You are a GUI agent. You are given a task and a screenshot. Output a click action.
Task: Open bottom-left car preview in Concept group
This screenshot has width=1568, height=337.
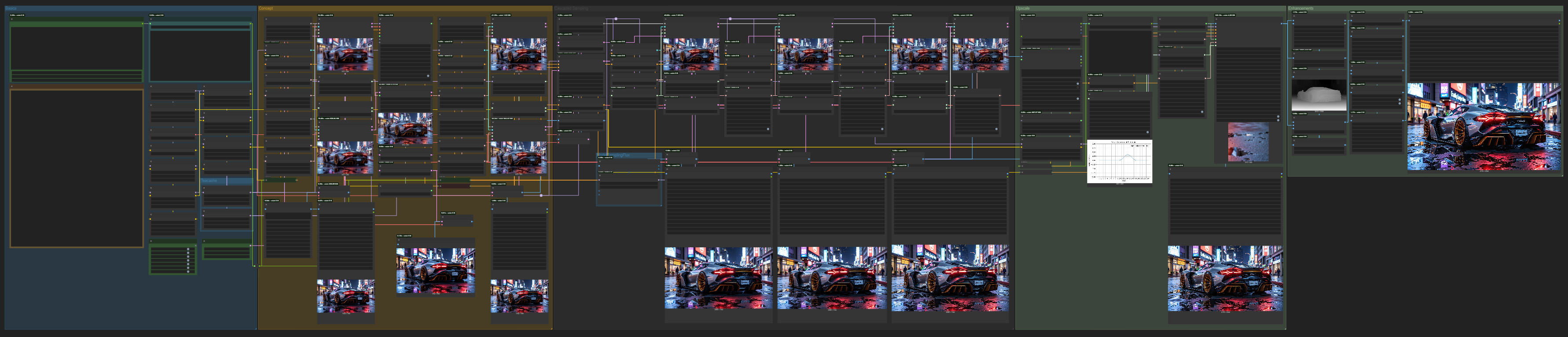346,296
